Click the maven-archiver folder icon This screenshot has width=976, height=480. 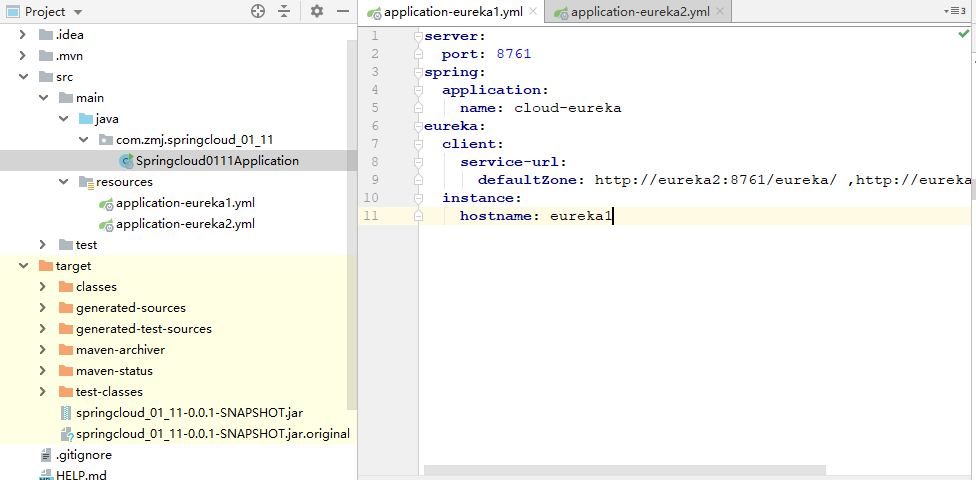66,350
